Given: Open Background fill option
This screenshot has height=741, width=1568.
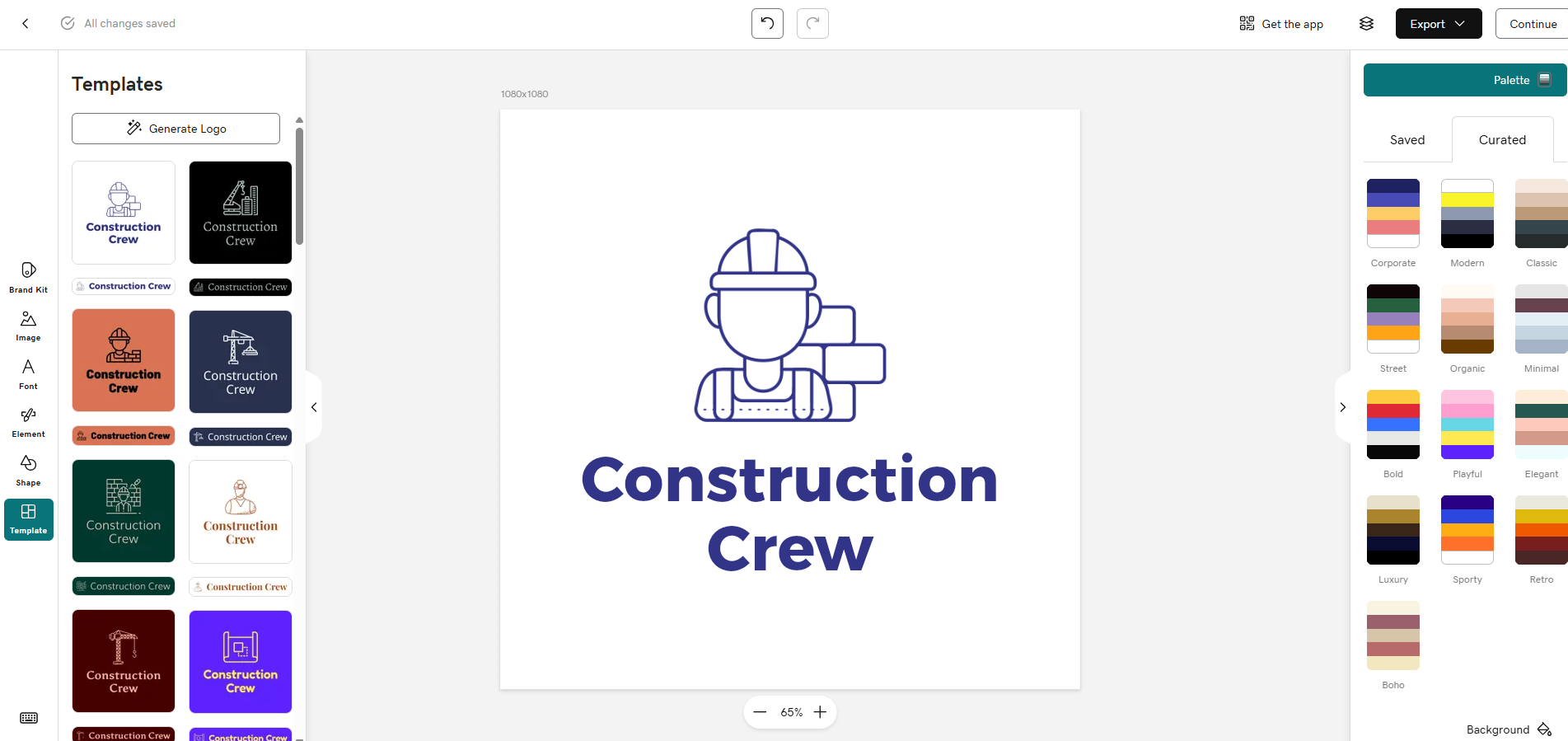Looking at the screenshot, I should click(1509, 729).
